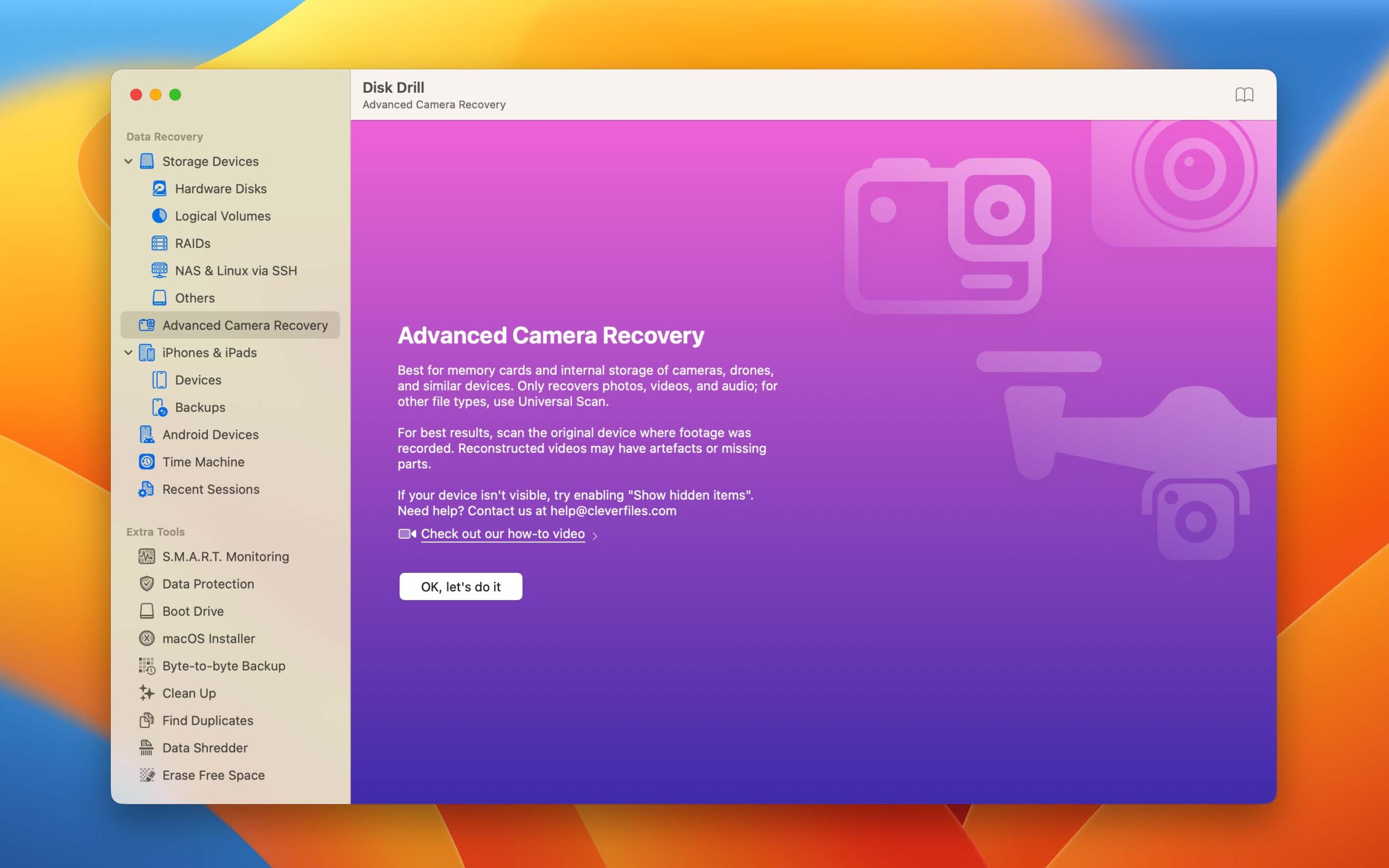Click the Data Protection shield icon
This screenshot has width=1389, height=868.
coord(147,584)
